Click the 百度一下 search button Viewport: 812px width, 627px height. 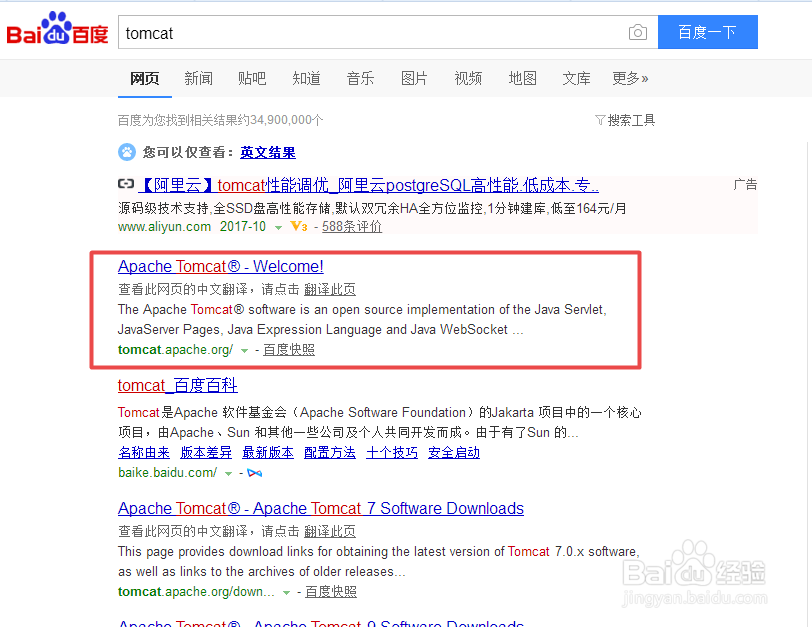point(707,32)
